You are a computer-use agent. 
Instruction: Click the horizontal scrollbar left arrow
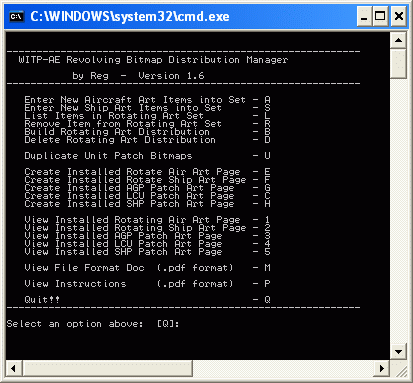pyautogui.click(x=13, y=368)
